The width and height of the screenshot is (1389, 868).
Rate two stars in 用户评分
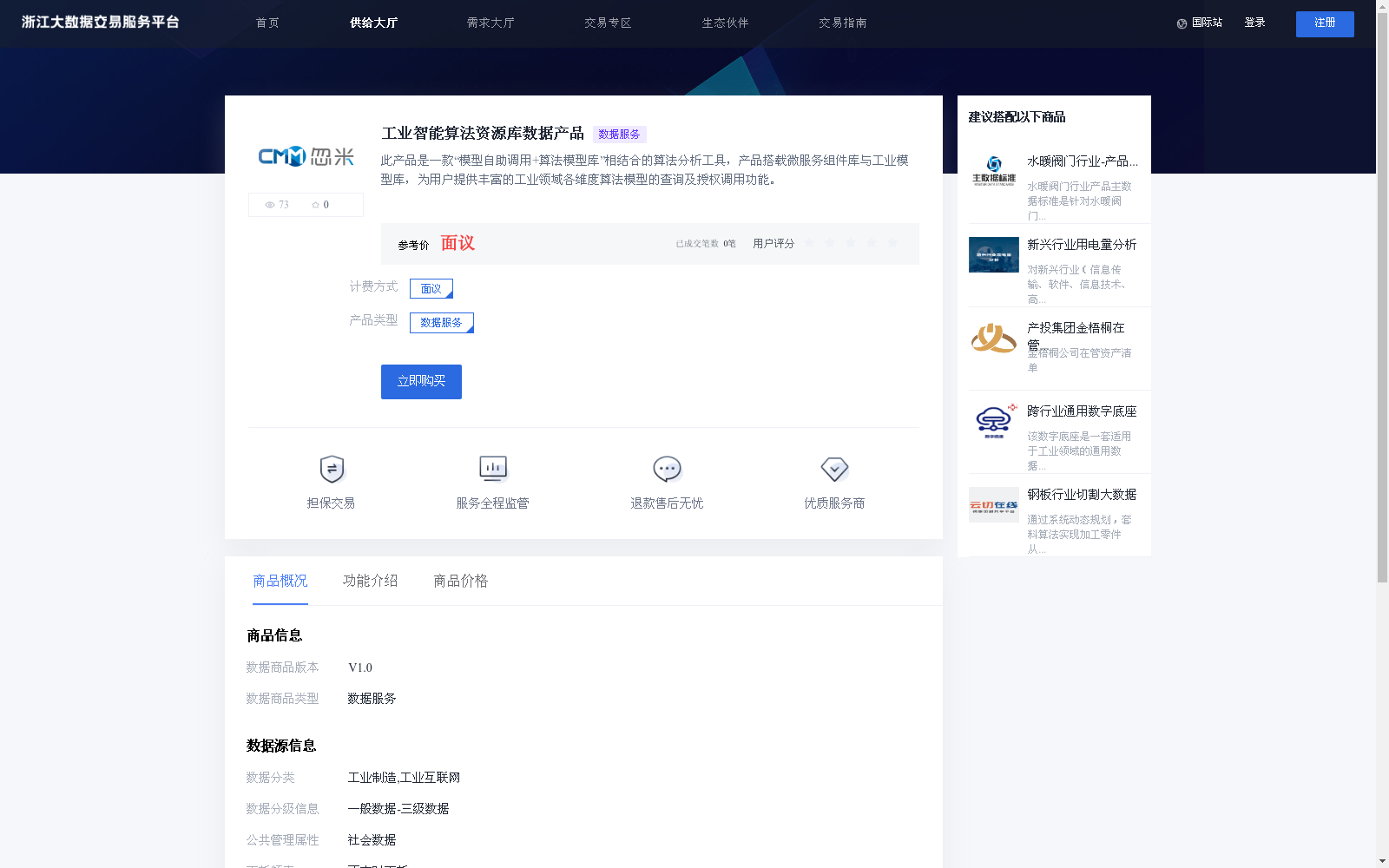tap(830, 243)
